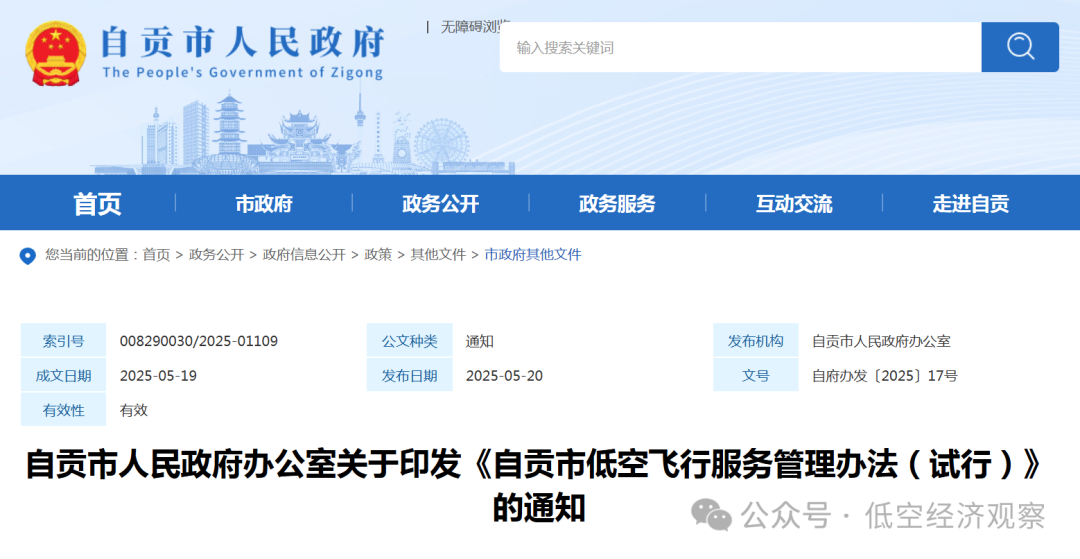The width and height of the screenshot is (1080, 559).
Task: Open the 市政府 navigation tab
Action: [264, 203]
